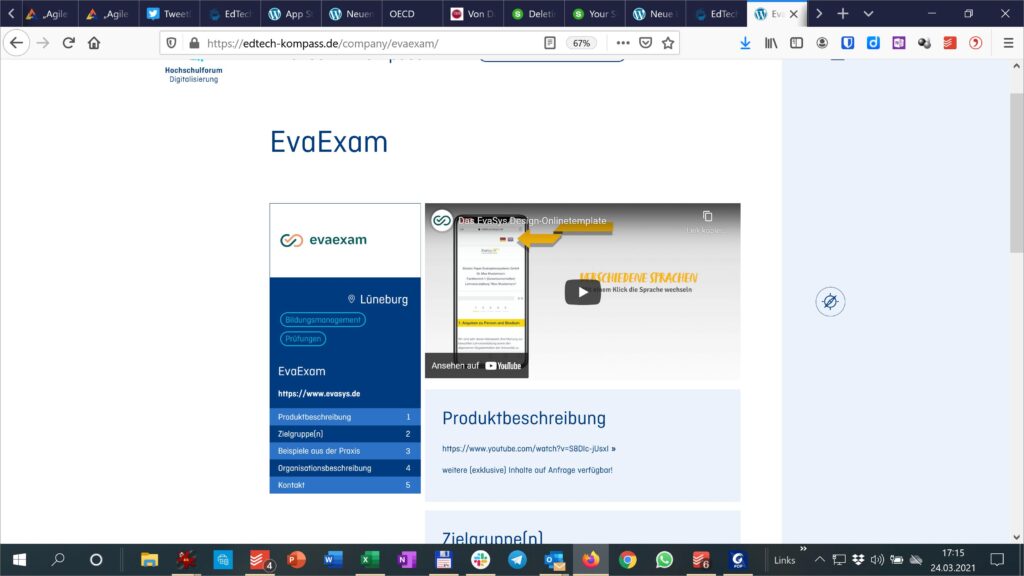Open the https://www.evasys.de link
The width and height of the screenshot is (1024, 576).
319,394
